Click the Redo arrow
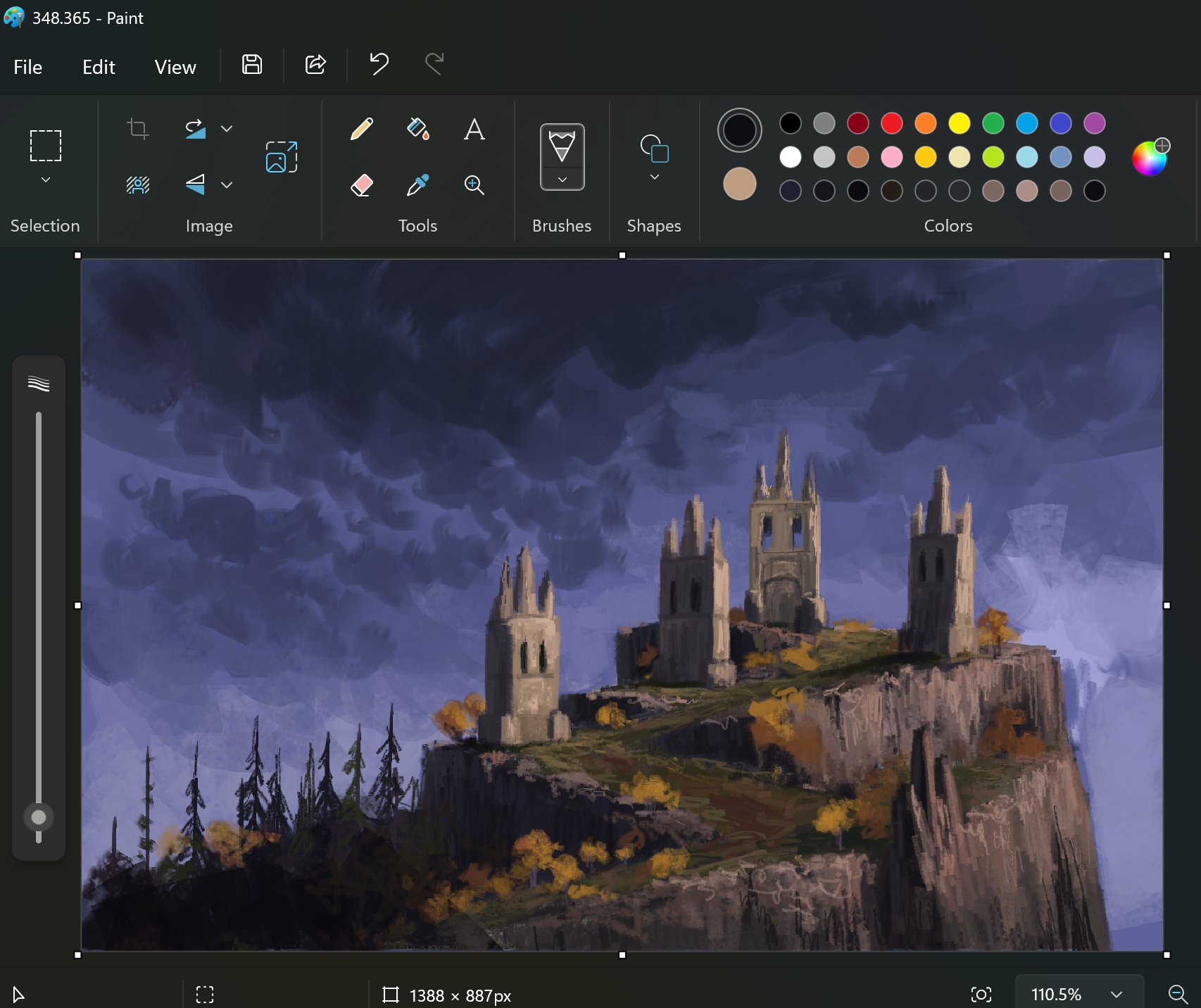 [434, 65]
